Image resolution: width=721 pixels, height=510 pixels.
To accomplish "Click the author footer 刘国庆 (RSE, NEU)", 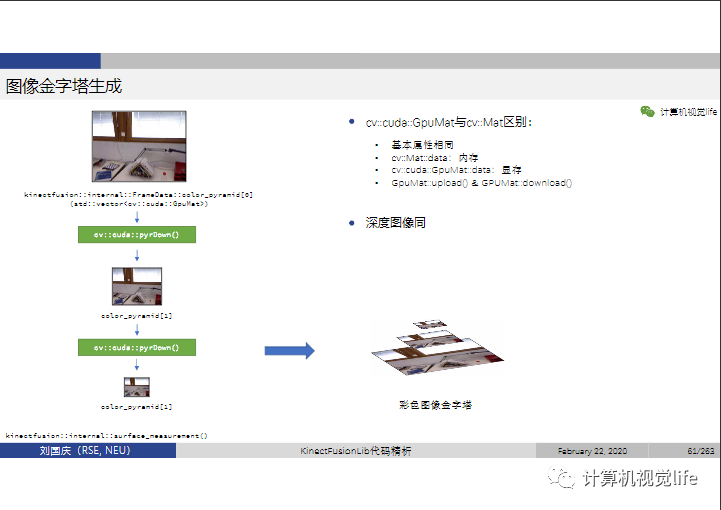I will point(85,451).
